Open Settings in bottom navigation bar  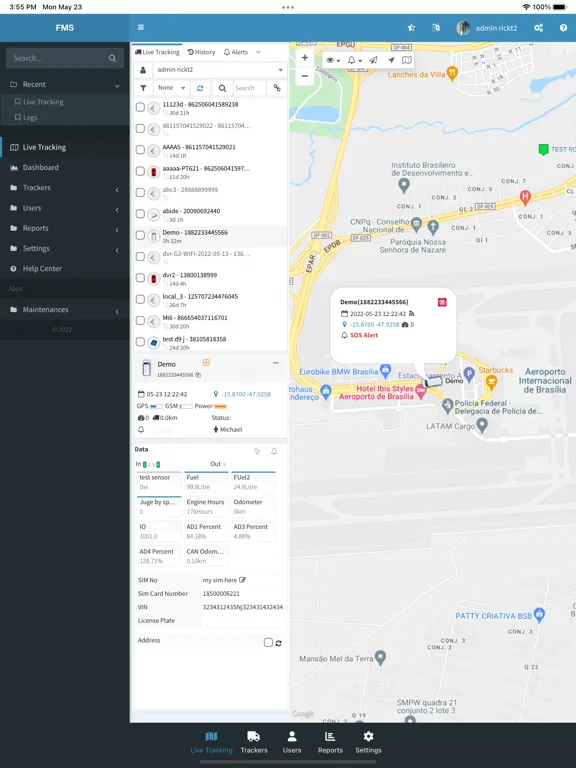click(368, 742)
